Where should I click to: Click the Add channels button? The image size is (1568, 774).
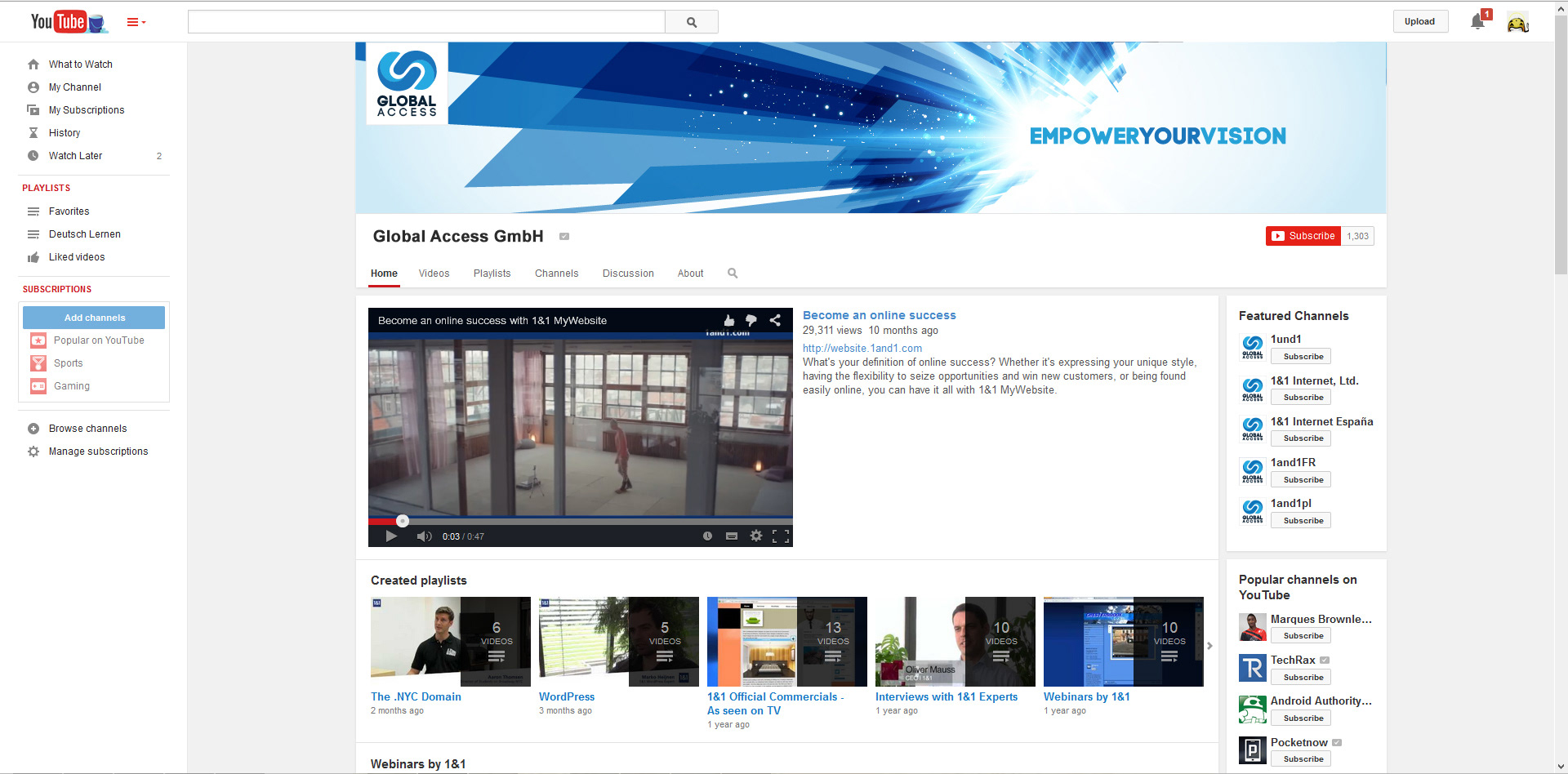(x=94, y=318)
